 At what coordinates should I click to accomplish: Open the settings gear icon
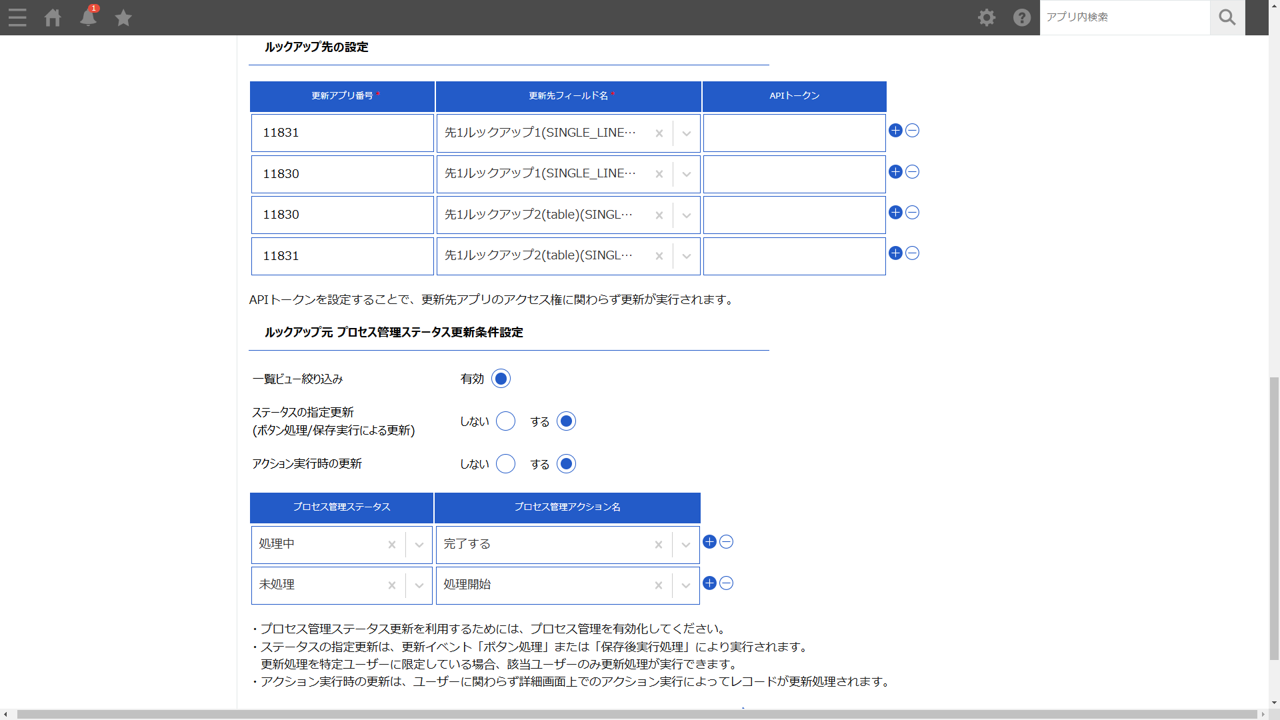987,17
